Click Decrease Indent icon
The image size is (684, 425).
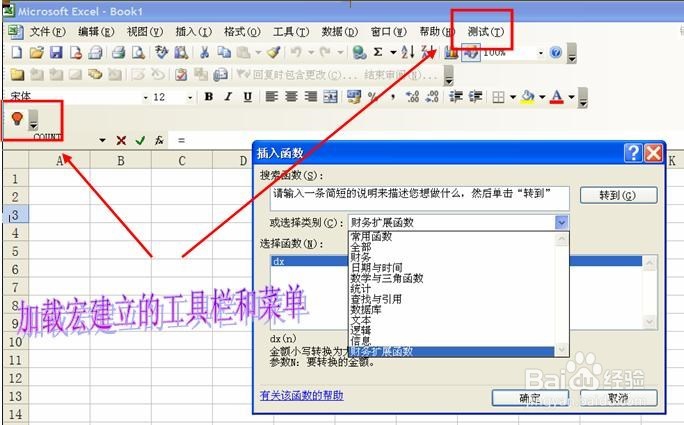[456, 96]
